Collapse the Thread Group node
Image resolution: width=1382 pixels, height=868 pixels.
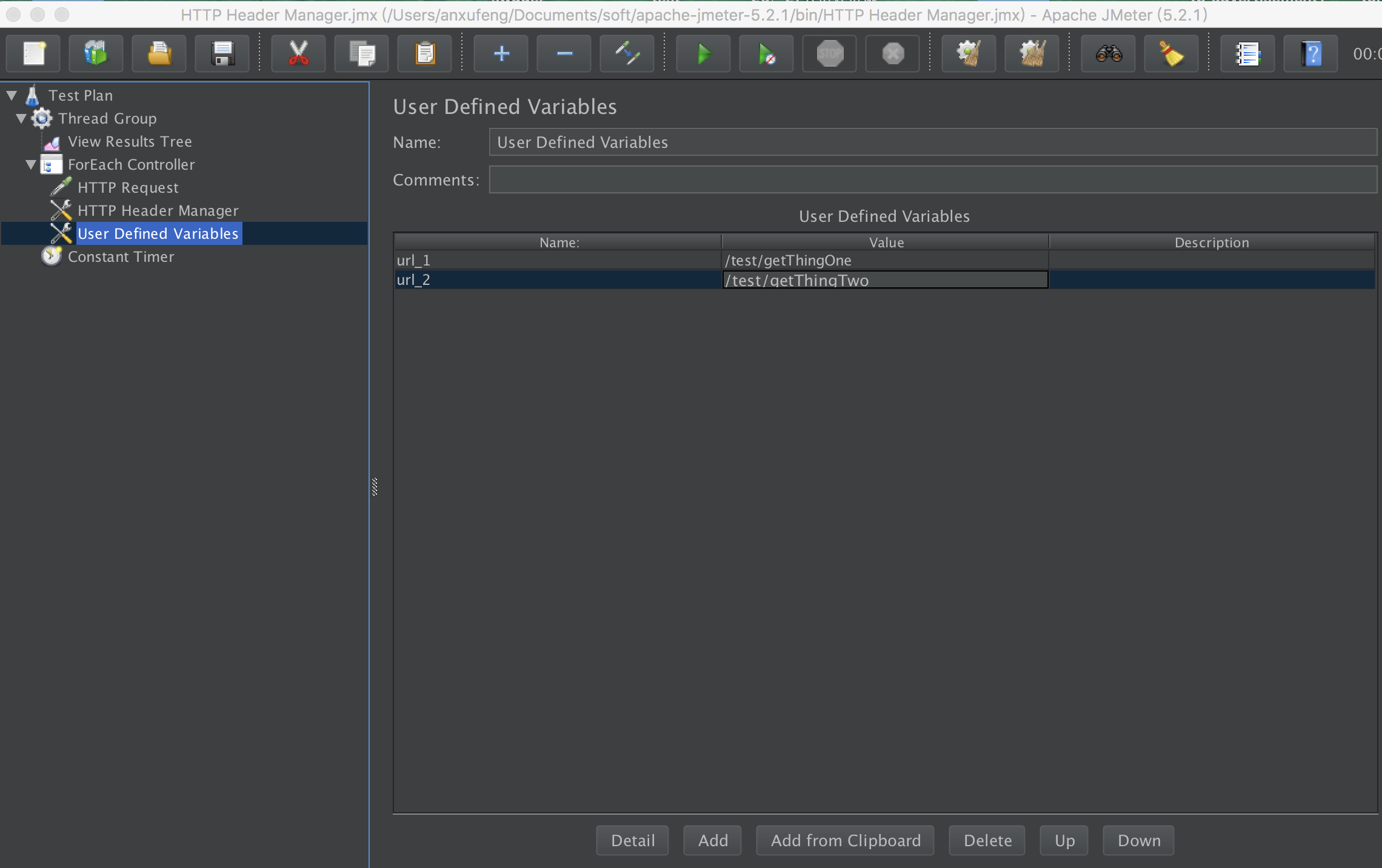point(21,118)
